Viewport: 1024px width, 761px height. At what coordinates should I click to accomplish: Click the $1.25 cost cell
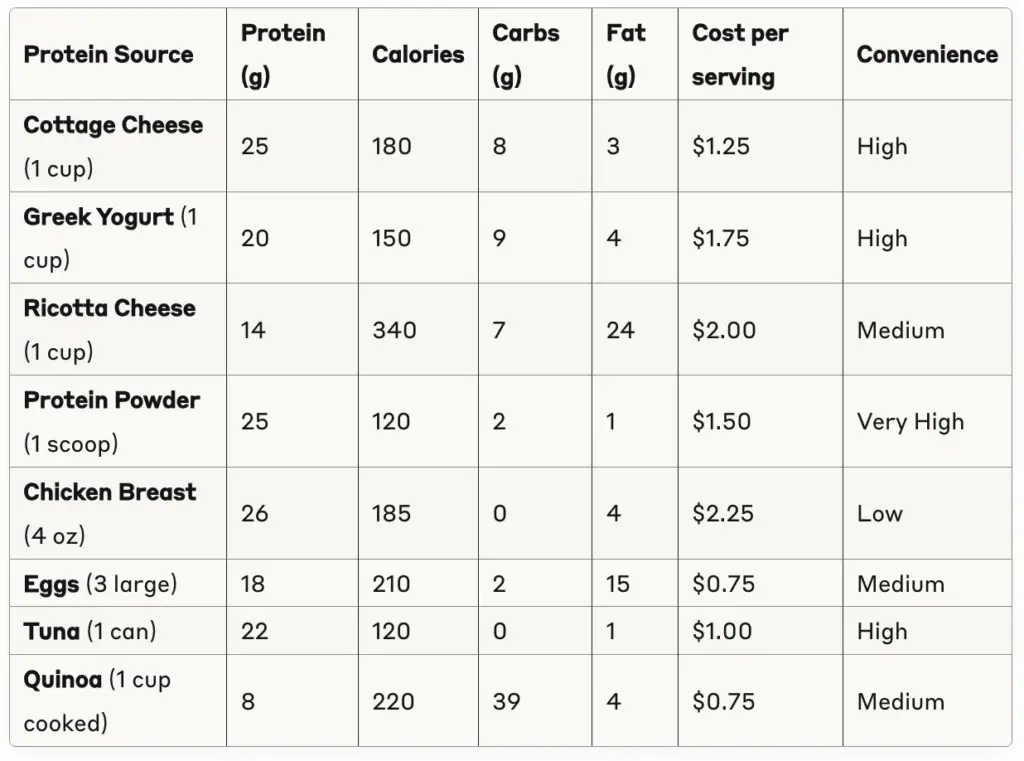pyautogui.click(x=720, y=146)
